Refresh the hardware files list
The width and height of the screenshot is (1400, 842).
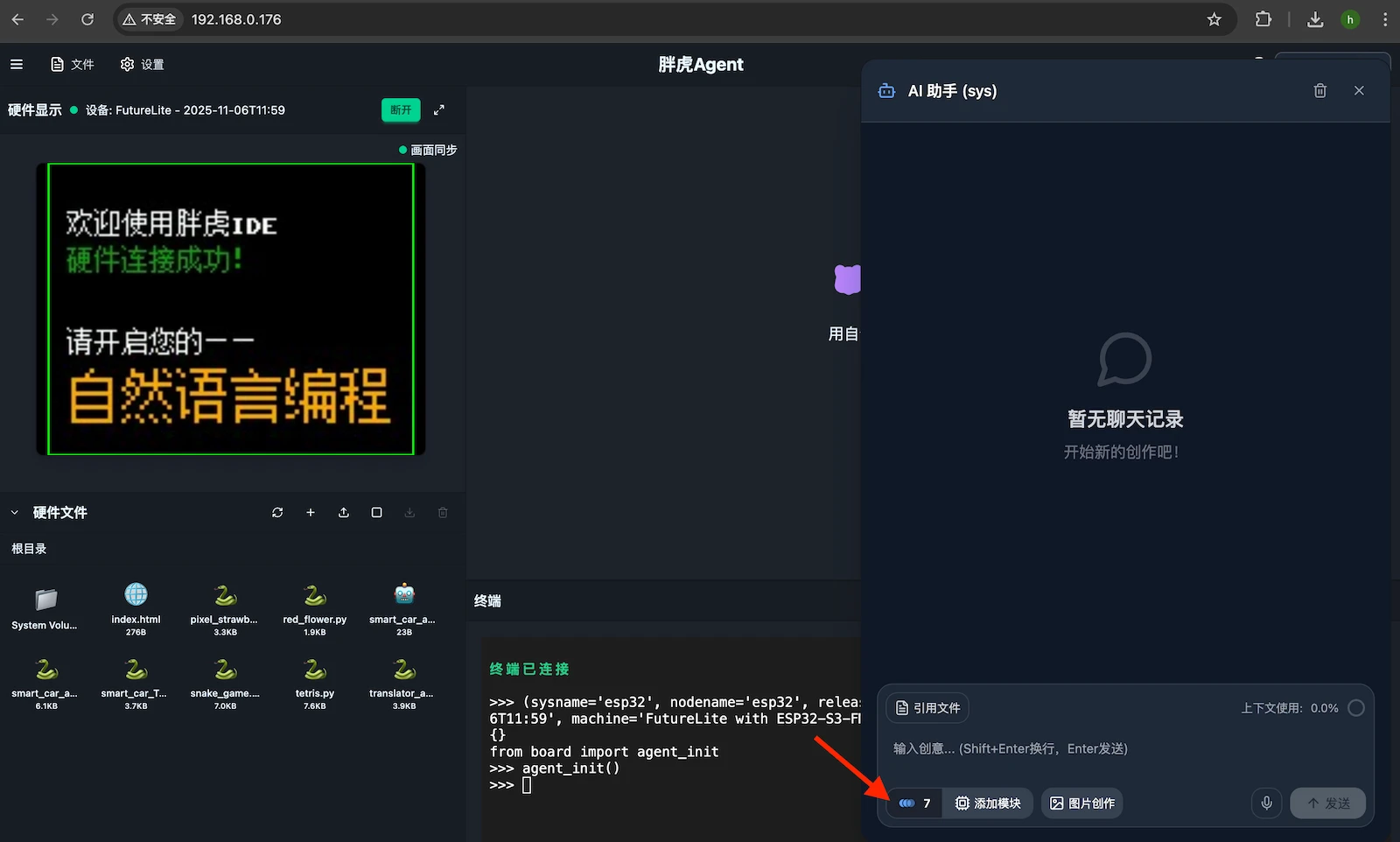[x=277, y=513]
